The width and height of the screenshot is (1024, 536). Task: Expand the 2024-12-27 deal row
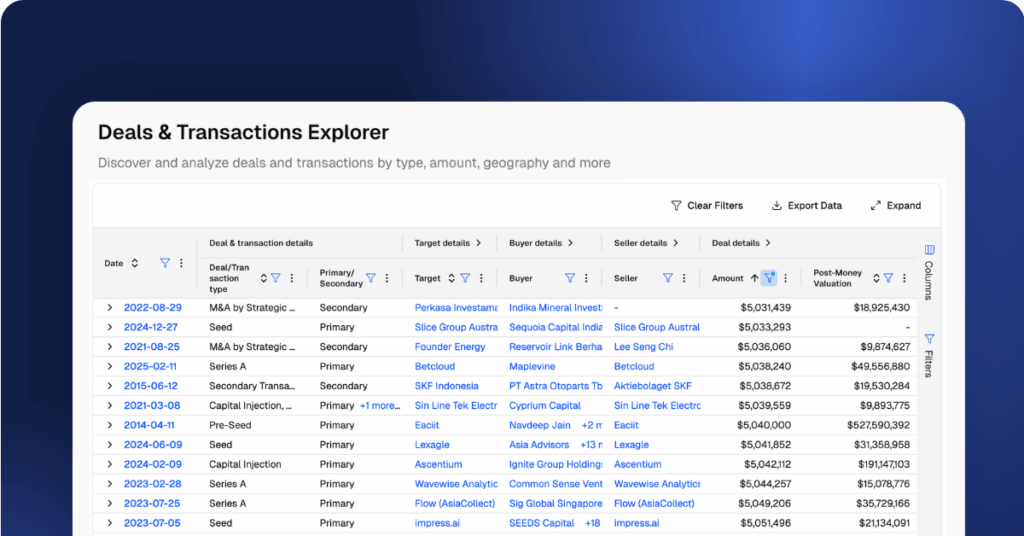[x=110, y=327]
